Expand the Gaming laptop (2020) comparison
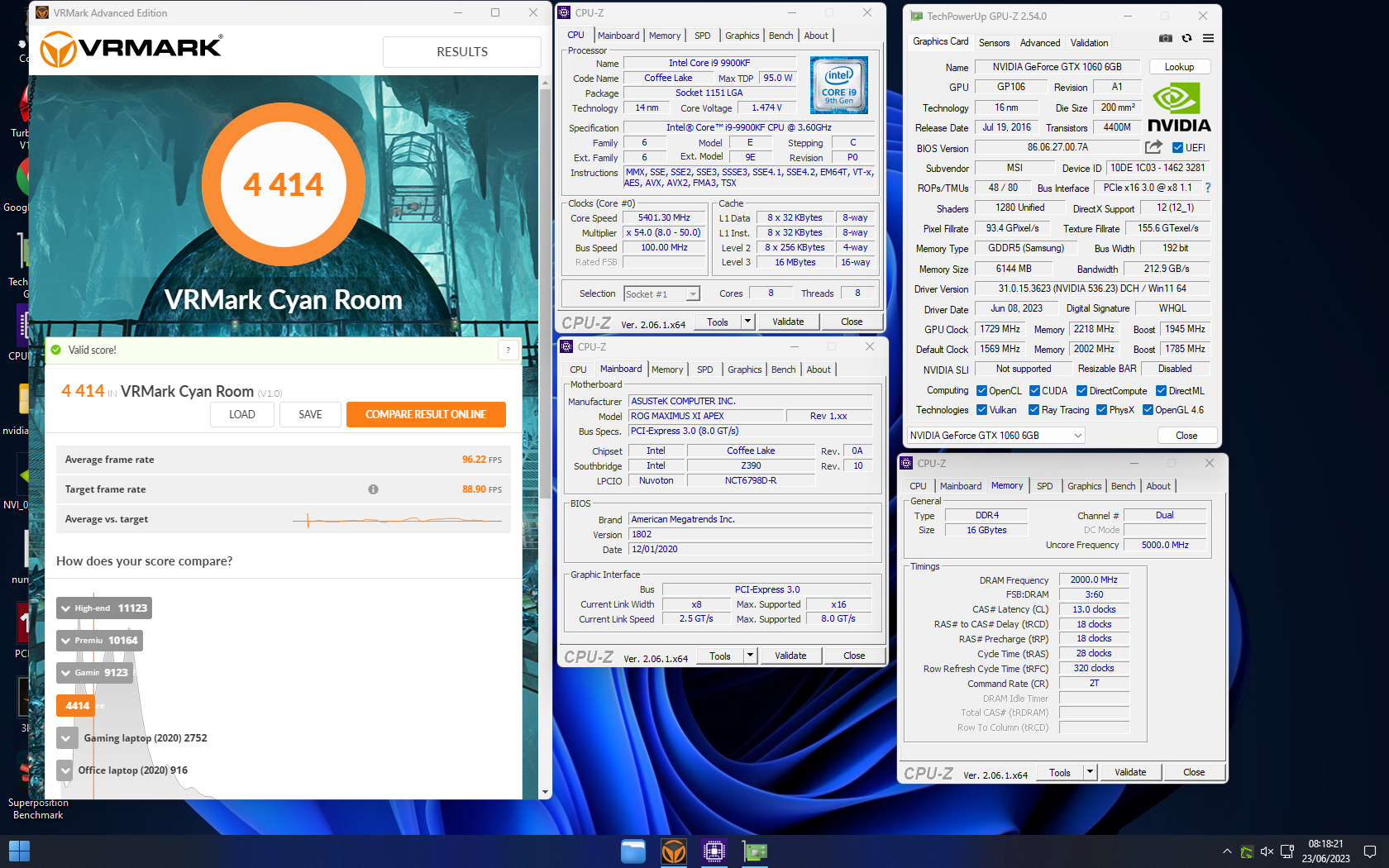This screenshot has height=868, width=1389. 65,738
